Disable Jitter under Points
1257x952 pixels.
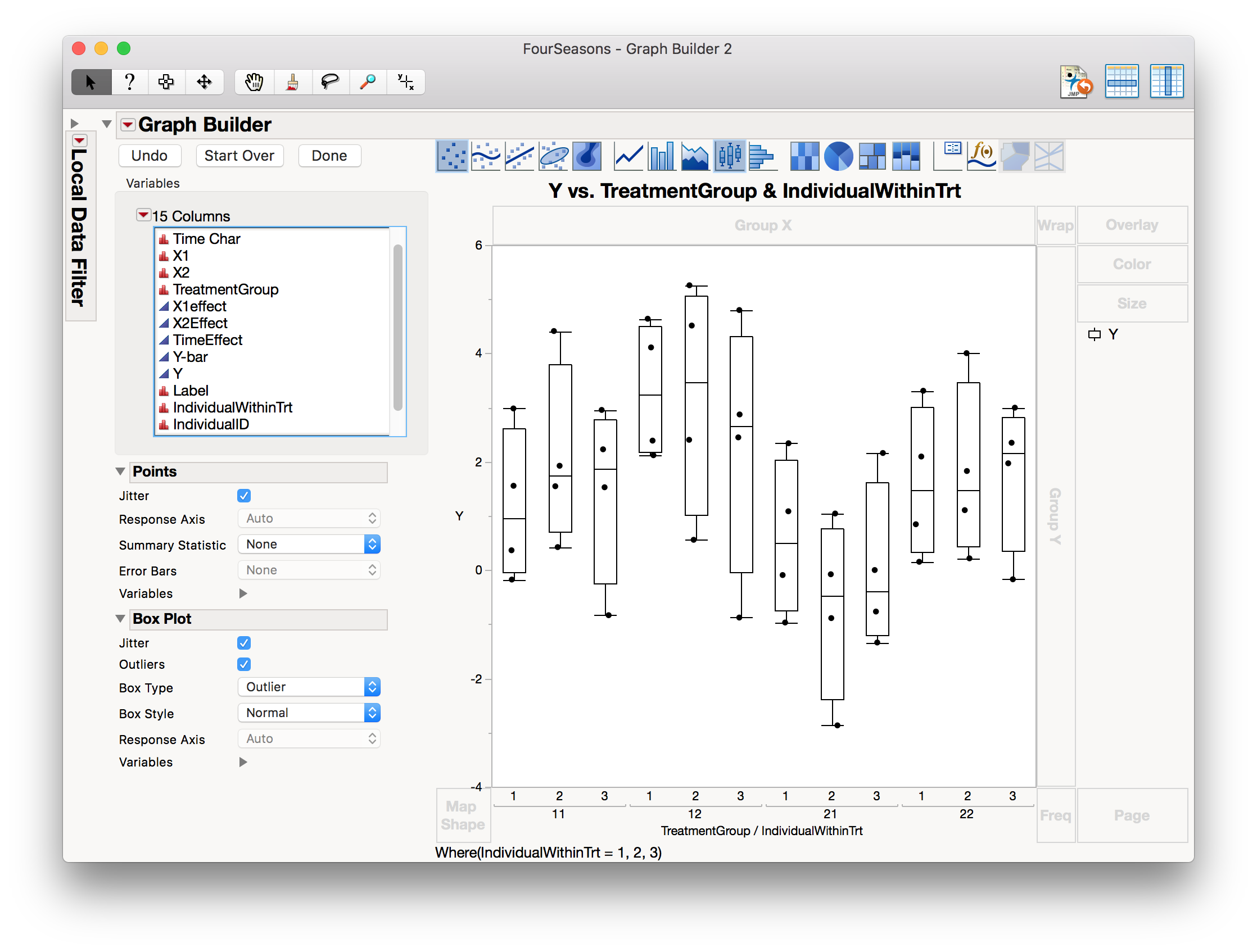click(243, 495)
